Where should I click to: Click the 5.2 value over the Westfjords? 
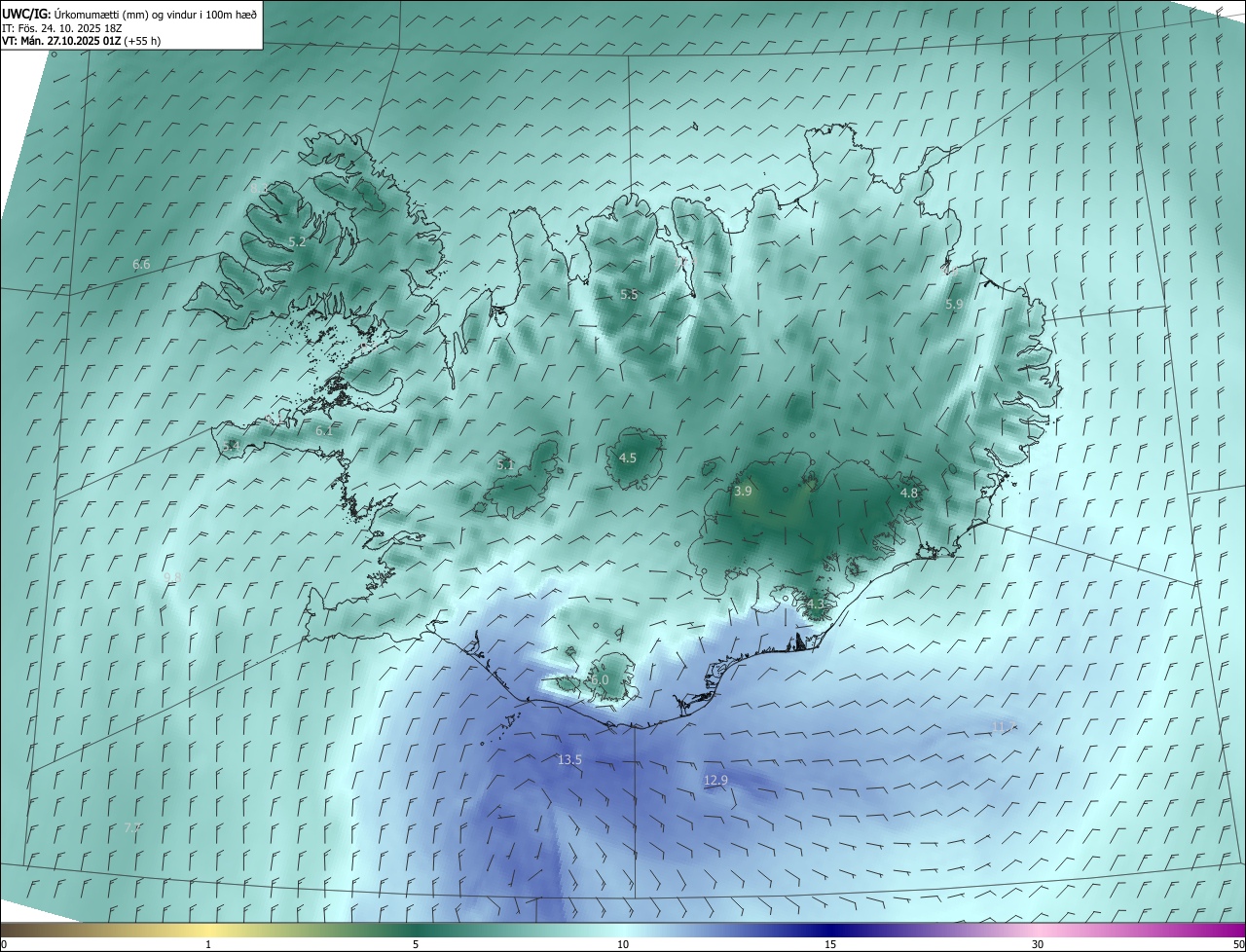[x=297, y=241]
